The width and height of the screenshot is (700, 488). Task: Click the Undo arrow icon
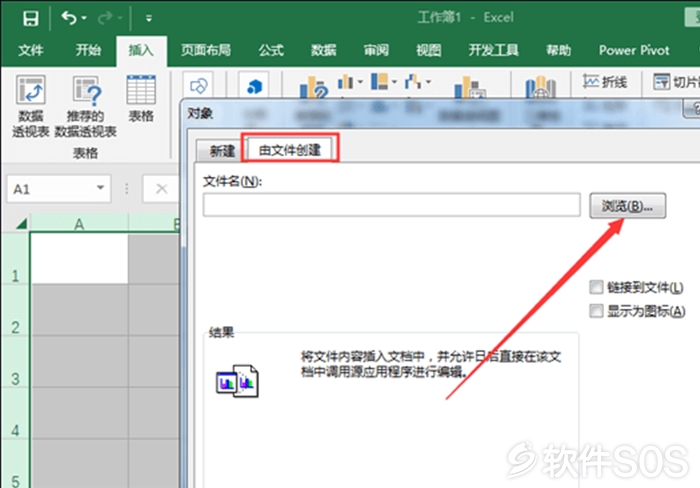68,18
